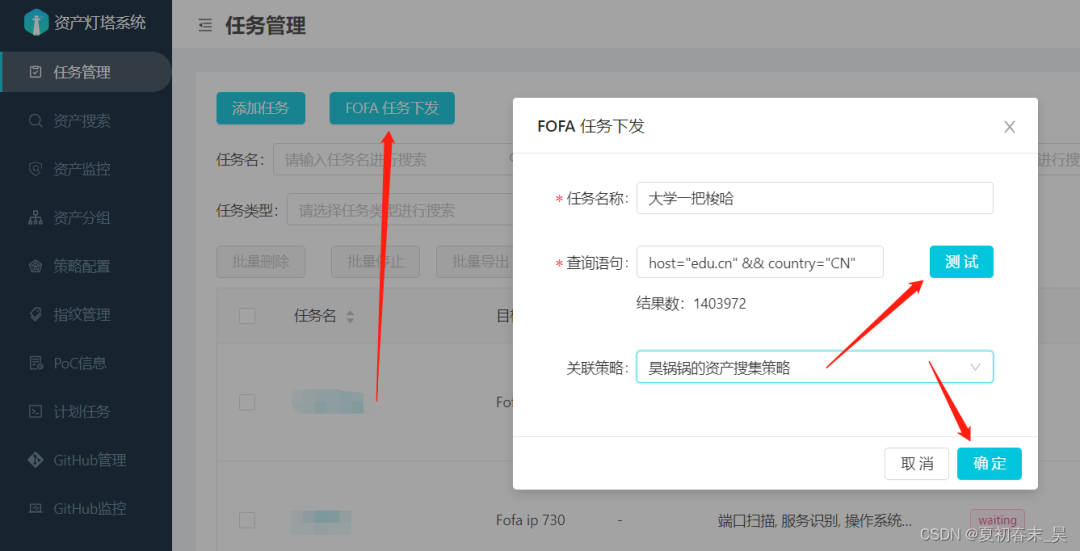Click the 批量删除 button
The height and width of the screenshot is (551, 1080).
(260, 262)
